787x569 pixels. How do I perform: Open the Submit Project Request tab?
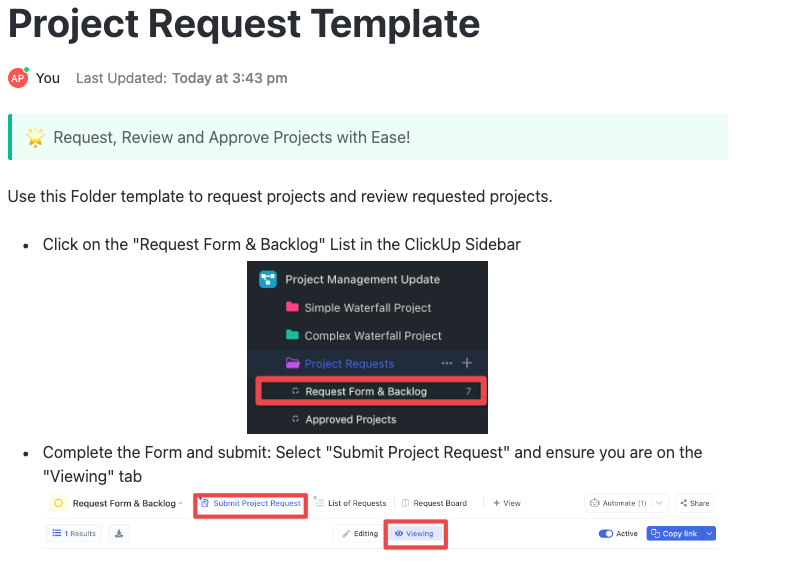[x=250, y=503]
